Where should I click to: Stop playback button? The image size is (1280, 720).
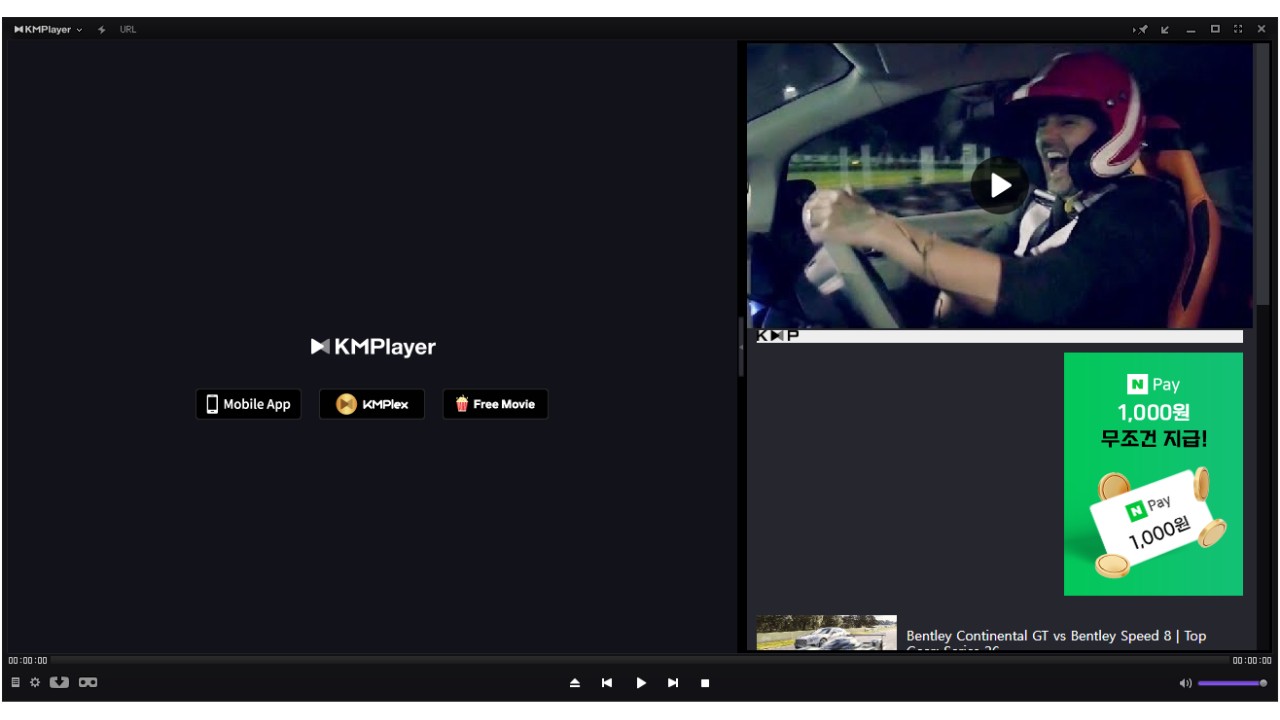705,683
